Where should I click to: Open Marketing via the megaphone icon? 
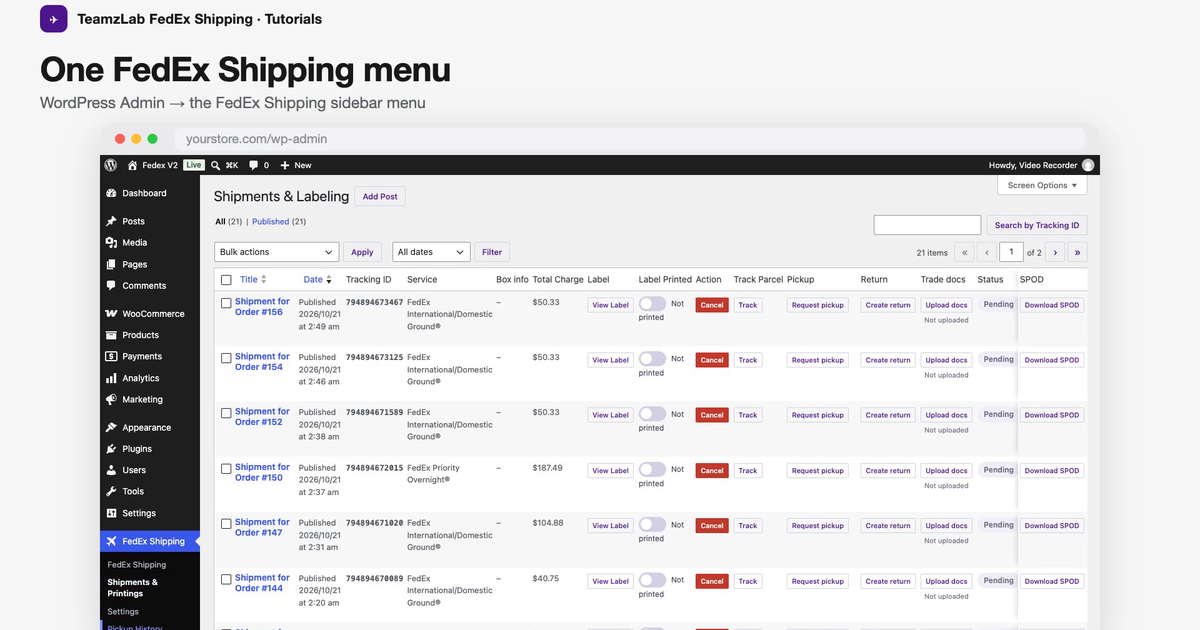pyautogui.click(x=112, y=399)
